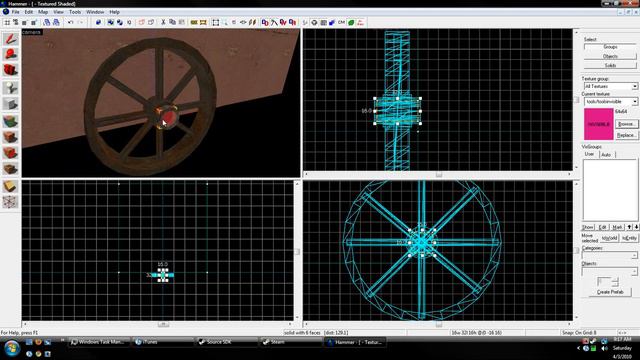Click the pink INVISIBLE texture swatch

coord(599,124)
